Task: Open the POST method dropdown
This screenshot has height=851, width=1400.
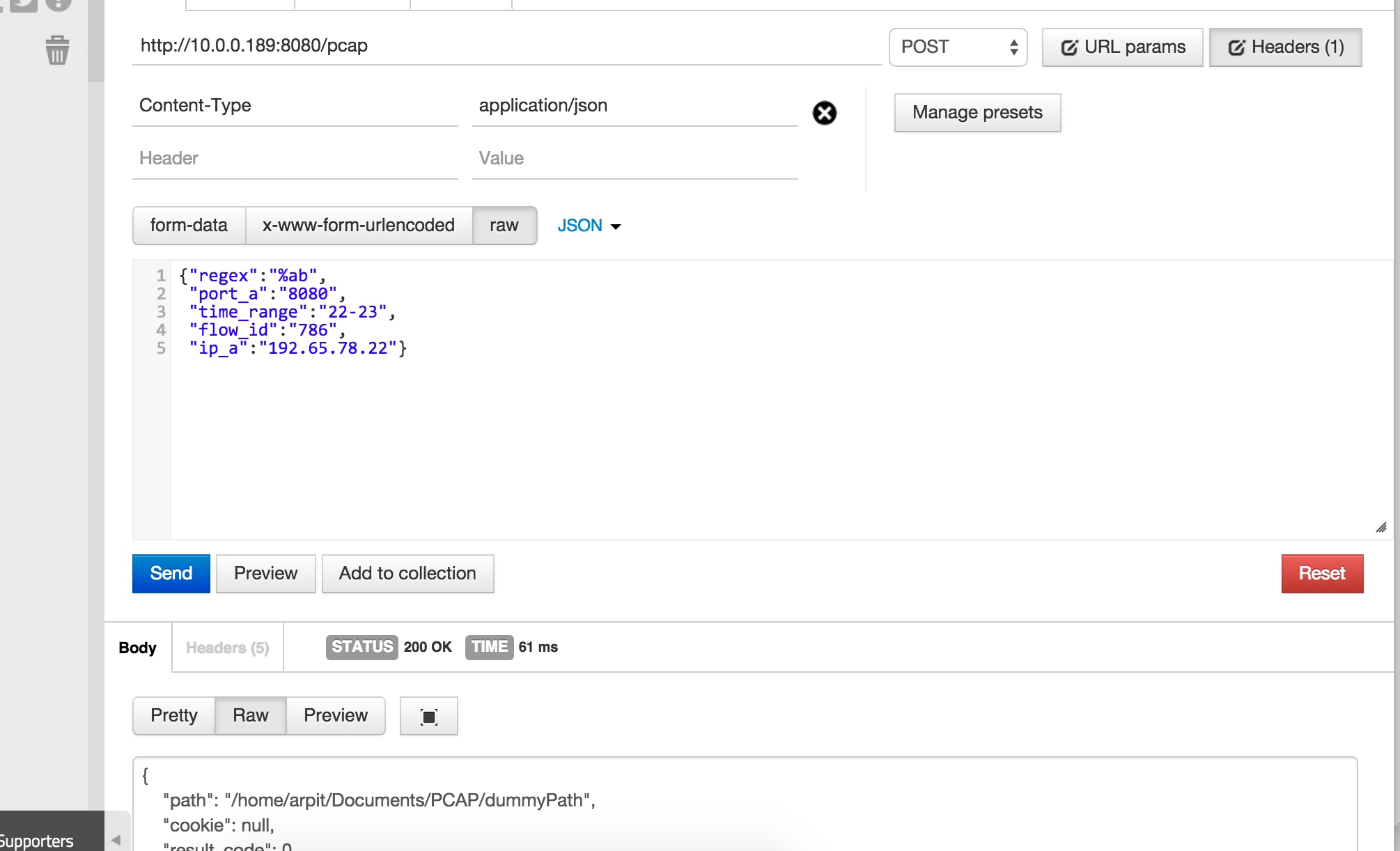Action: pos(958,47)
